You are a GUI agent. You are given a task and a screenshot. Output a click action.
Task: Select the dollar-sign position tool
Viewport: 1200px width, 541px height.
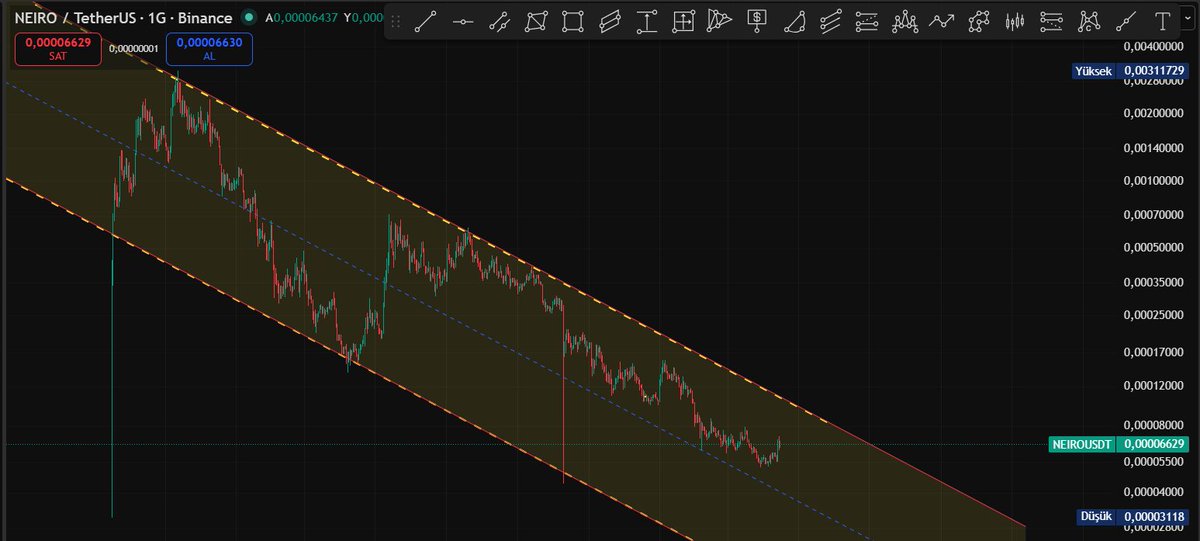tap(758, 21)
